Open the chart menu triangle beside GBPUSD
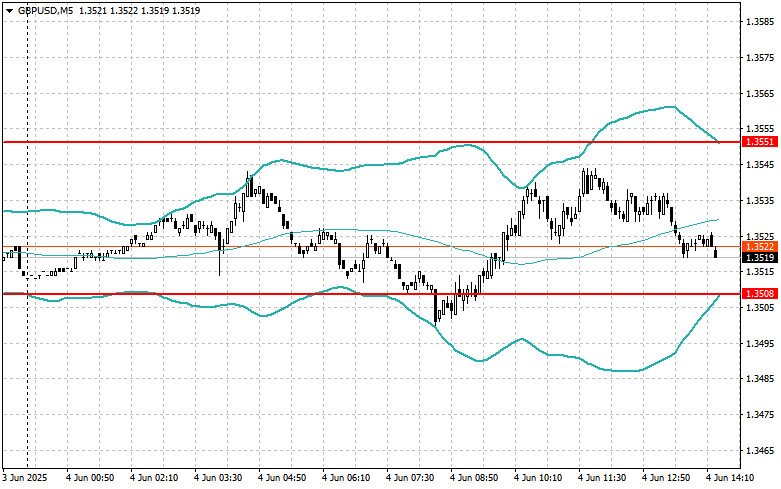Viewport: 781px width, 489px height. coord(9,11)
